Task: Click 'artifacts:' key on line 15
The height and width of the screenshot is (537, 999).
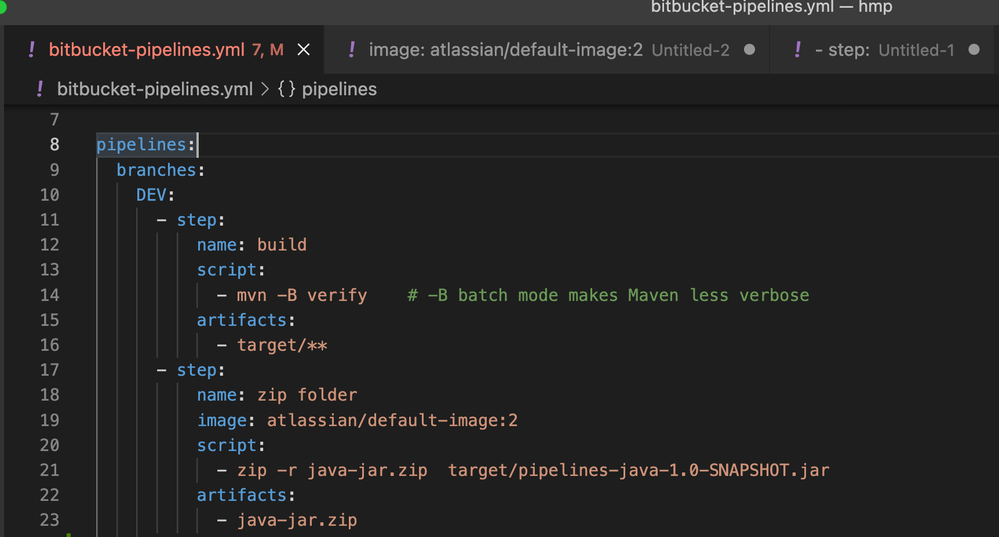Action: tap(246, 320)
